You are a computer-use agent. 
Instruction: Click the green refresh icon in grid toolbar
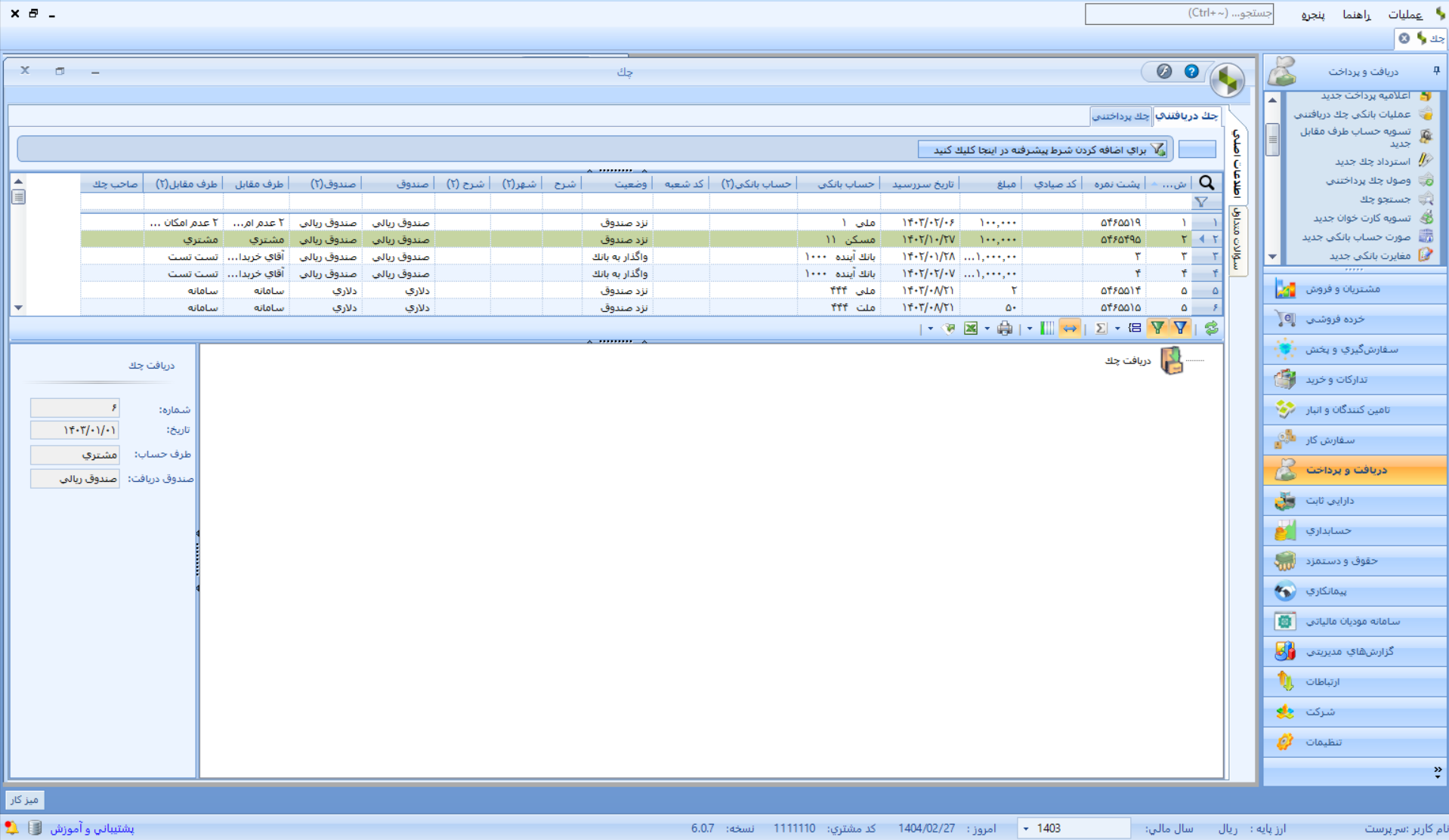[x=1211, y=328]
